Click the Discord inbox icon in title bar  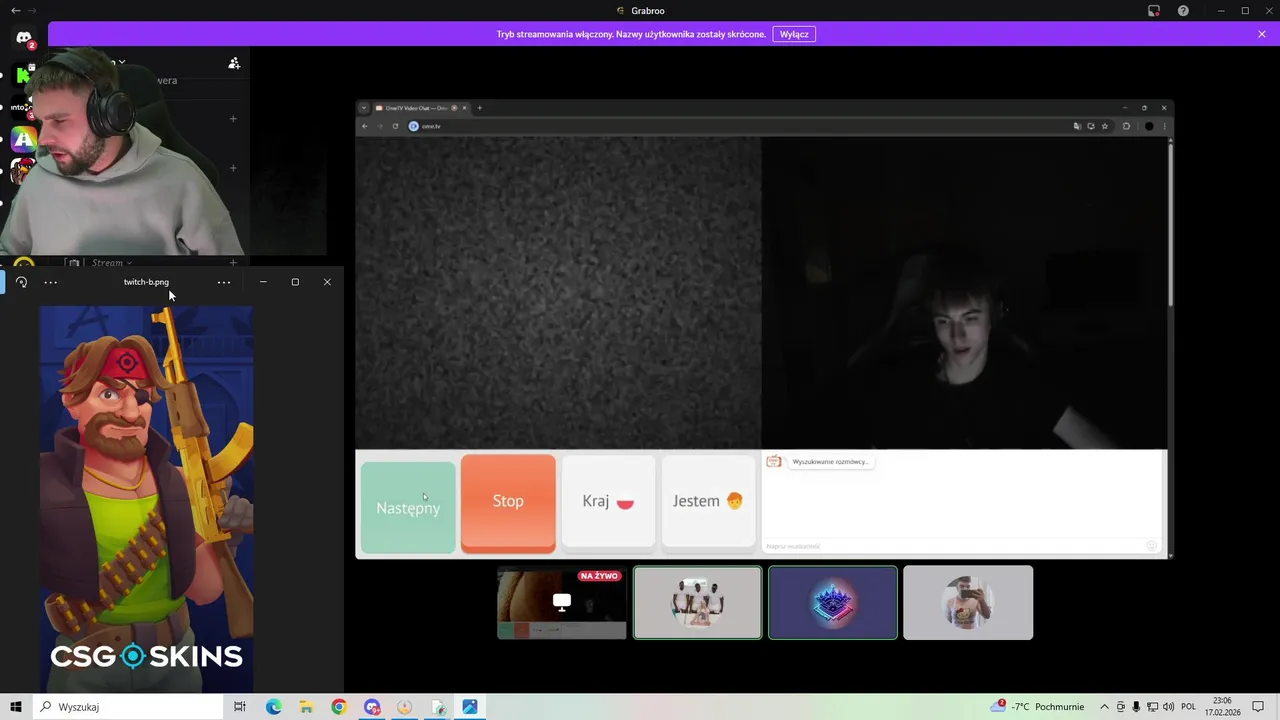[1154, 11]
